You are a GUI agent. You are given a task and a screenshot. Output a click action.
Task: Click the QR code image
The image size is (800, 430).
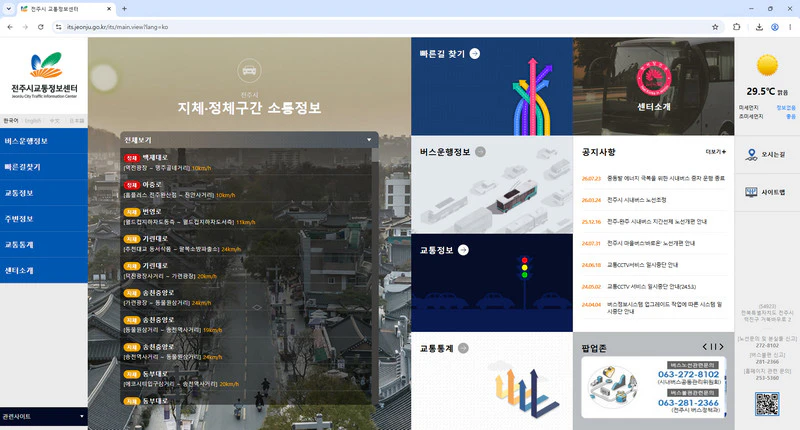[x=767, y=404]
